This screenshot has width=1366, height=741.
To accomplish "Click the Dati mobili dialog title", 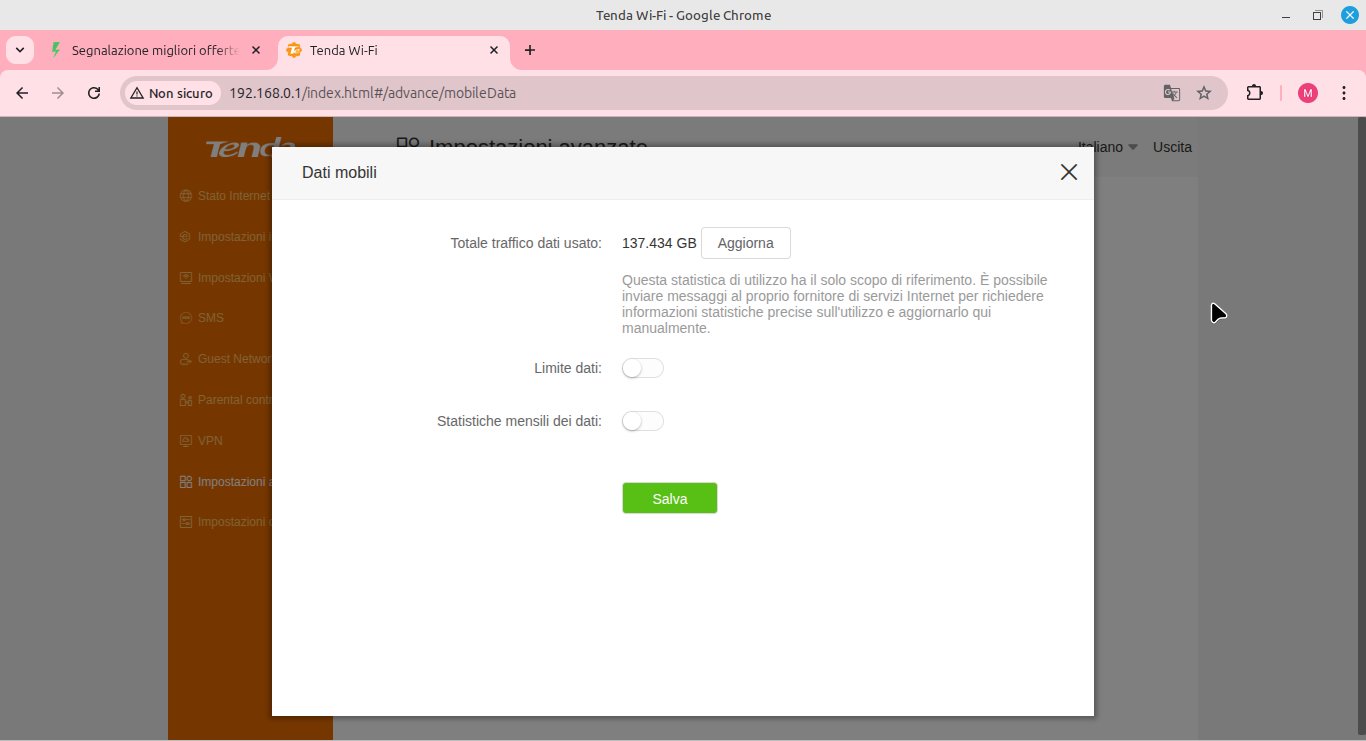I will click(340, 173).
